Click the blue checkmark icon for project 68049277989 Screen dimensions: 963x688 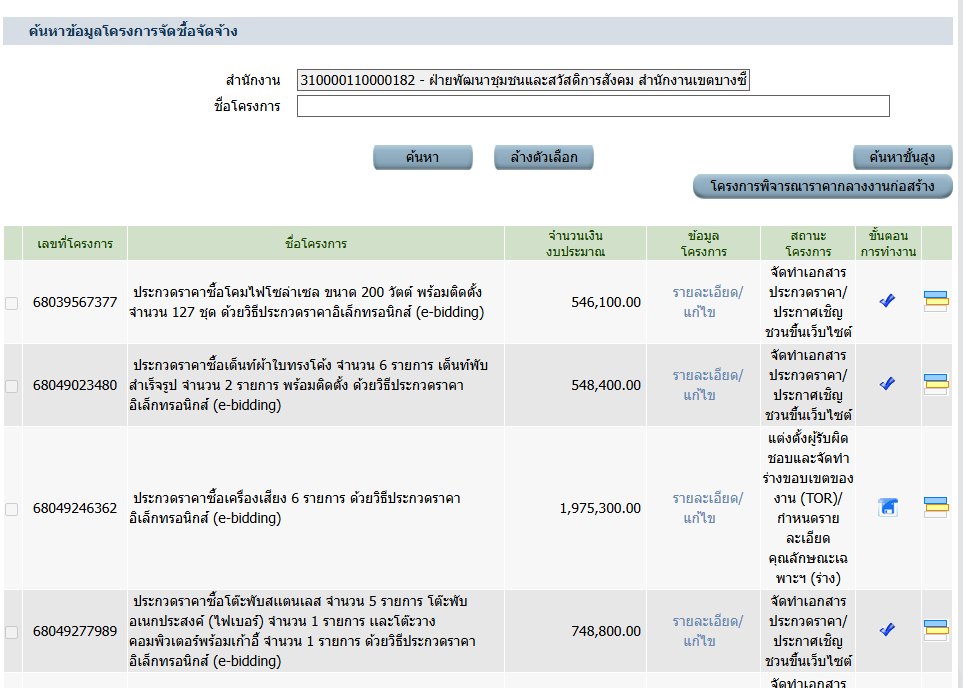887,630
